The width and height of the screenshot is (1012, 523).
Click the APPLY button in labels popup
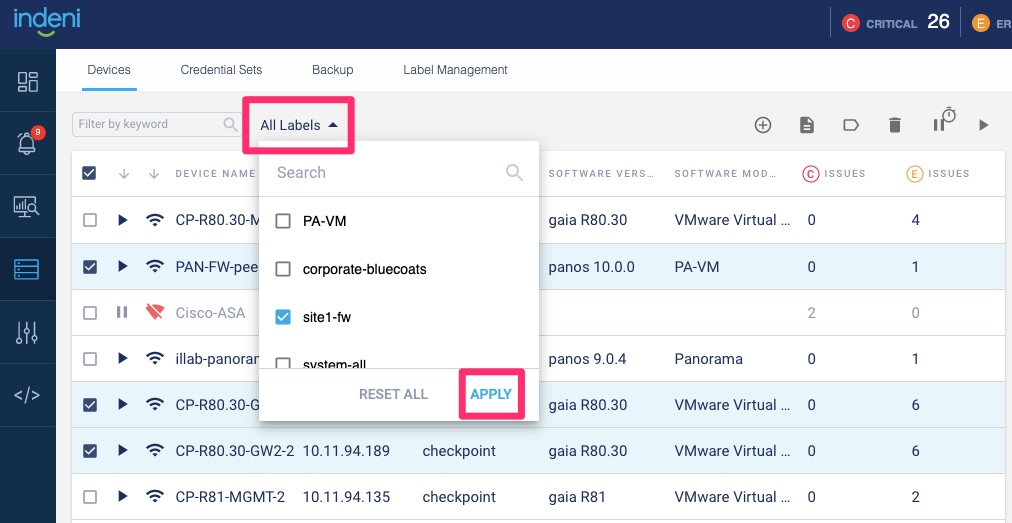pyautogui.click(x=491, y=394)
